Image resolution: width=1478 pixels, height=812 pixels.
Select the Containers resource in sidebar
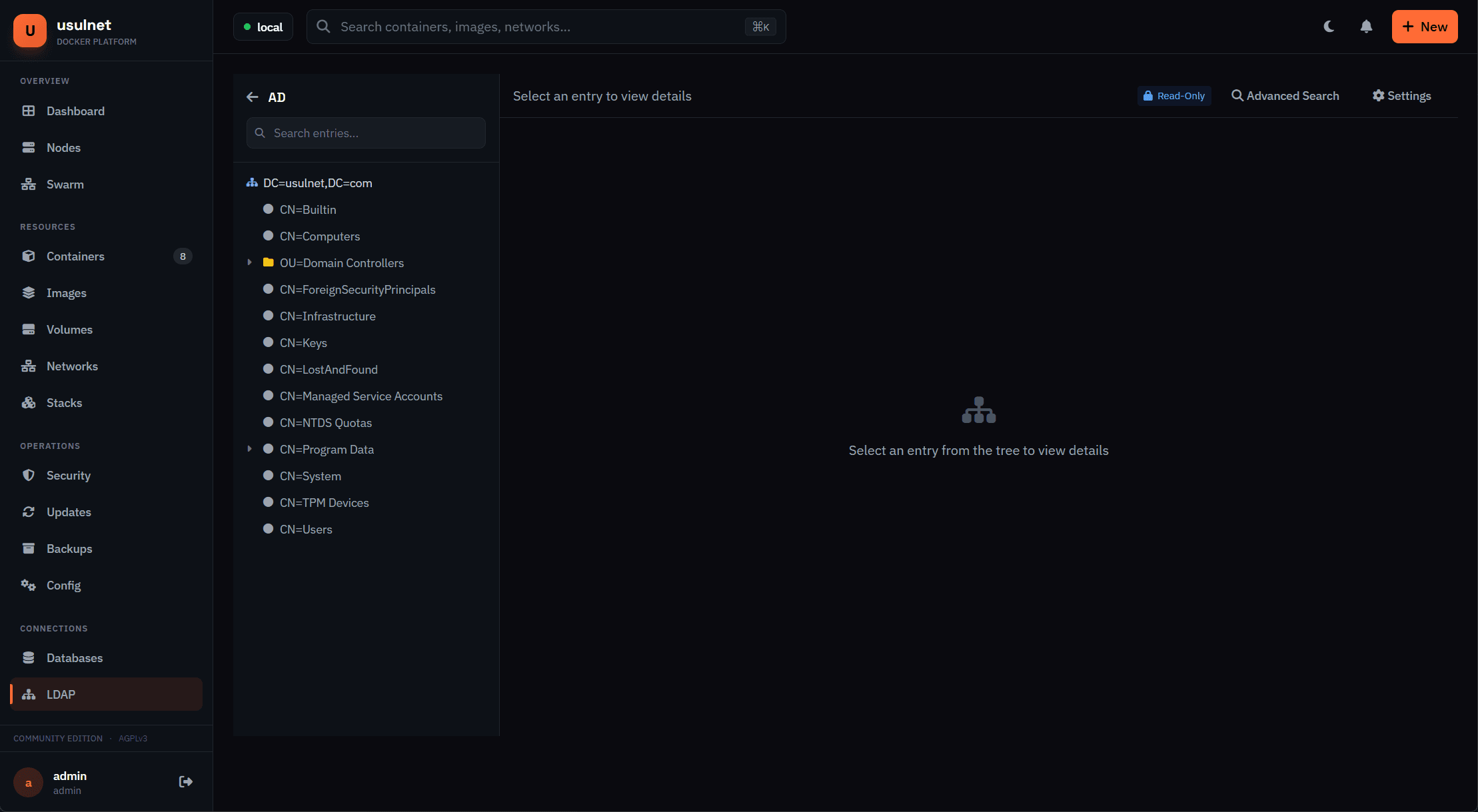click(75, 256)
